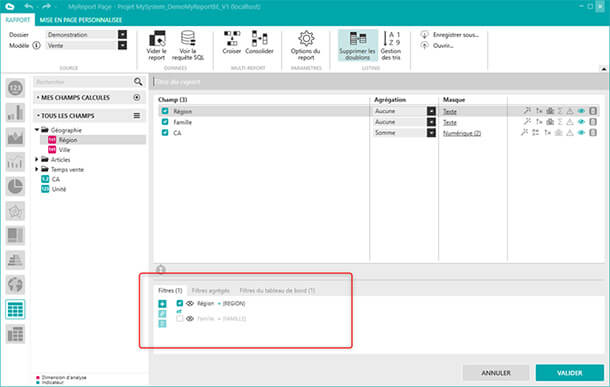Disable the Région filter checkbox
The image size is (610, 387).
179,303
